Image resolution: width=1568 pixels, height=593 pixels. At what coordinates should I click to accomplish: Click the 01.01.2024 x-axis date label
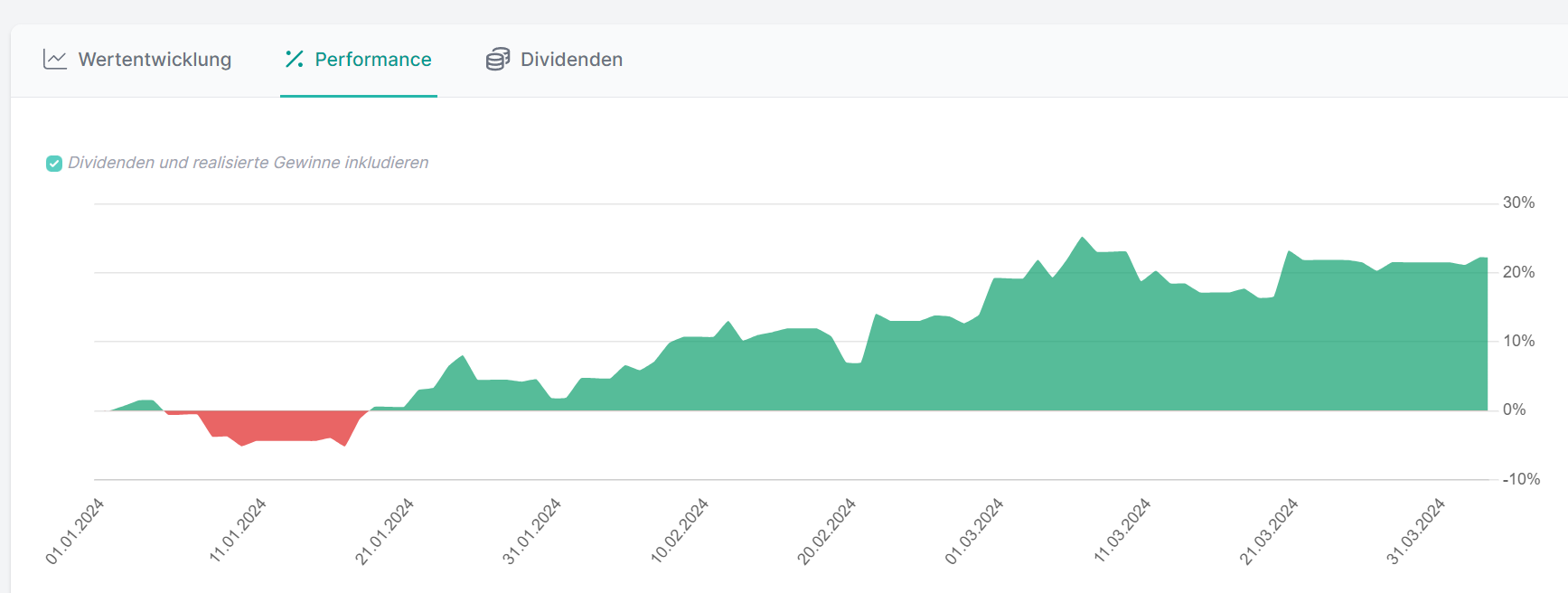(75, 532)
